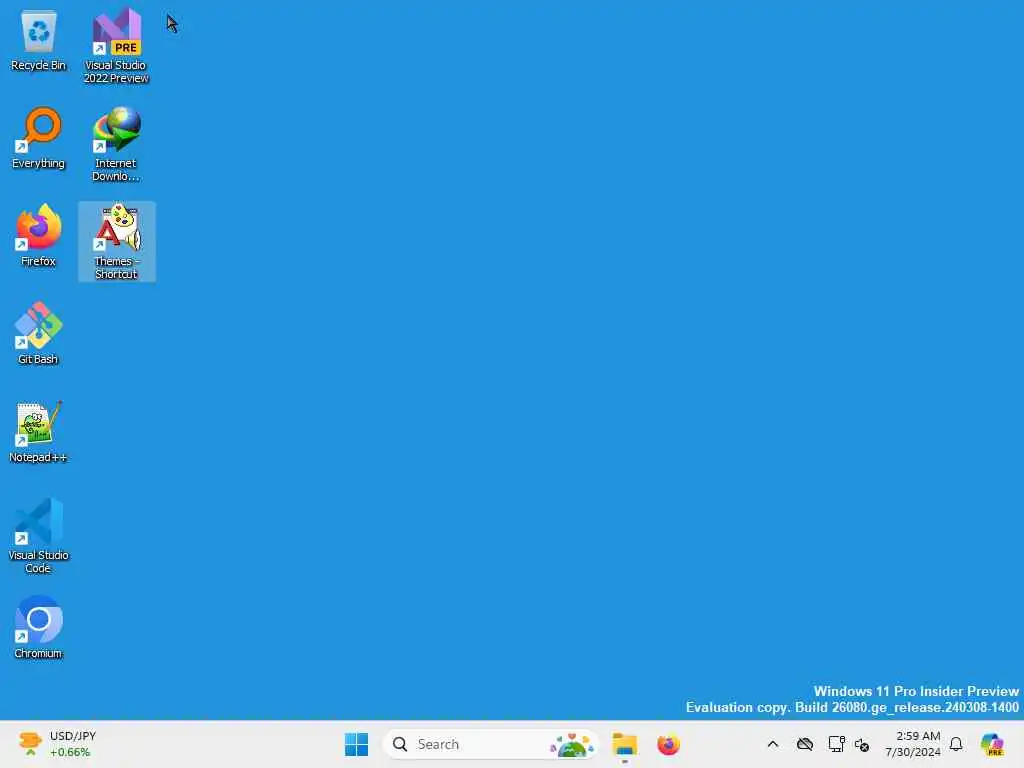The image size is (1024, 768).
Task: Select the Notepad++ desktop shortcut
Action: (39, 432)
